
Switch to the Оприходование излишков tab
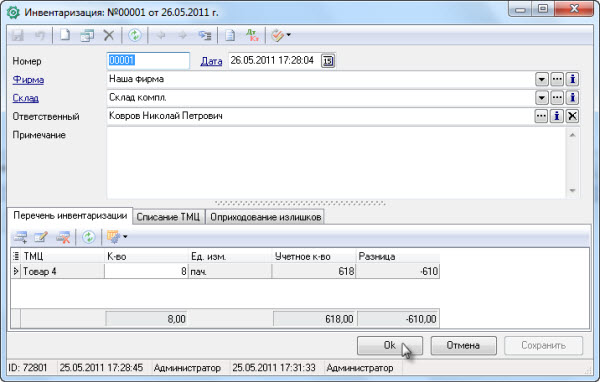click(x=265, y=217)
